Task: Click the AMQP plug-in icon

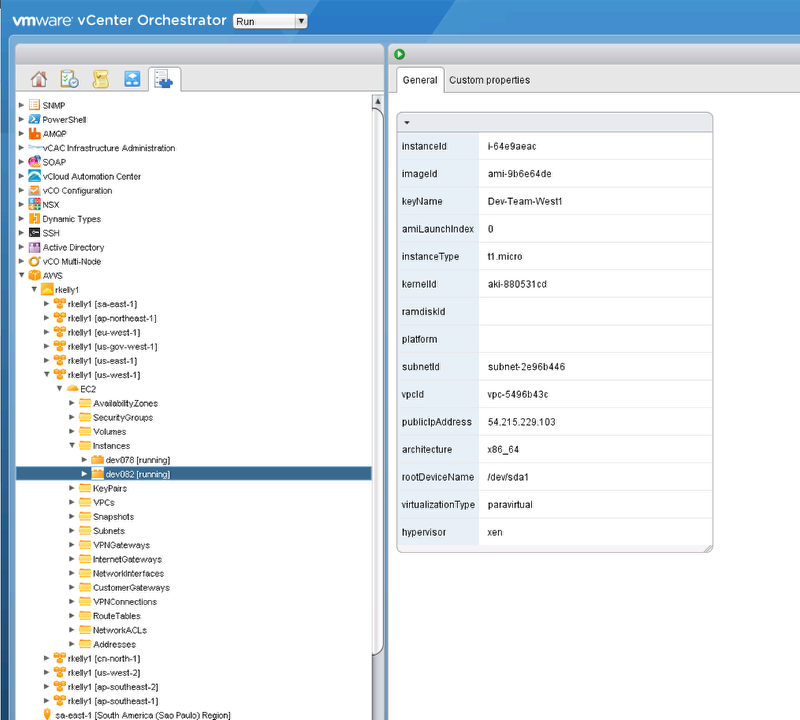Action: click(34, 134)
